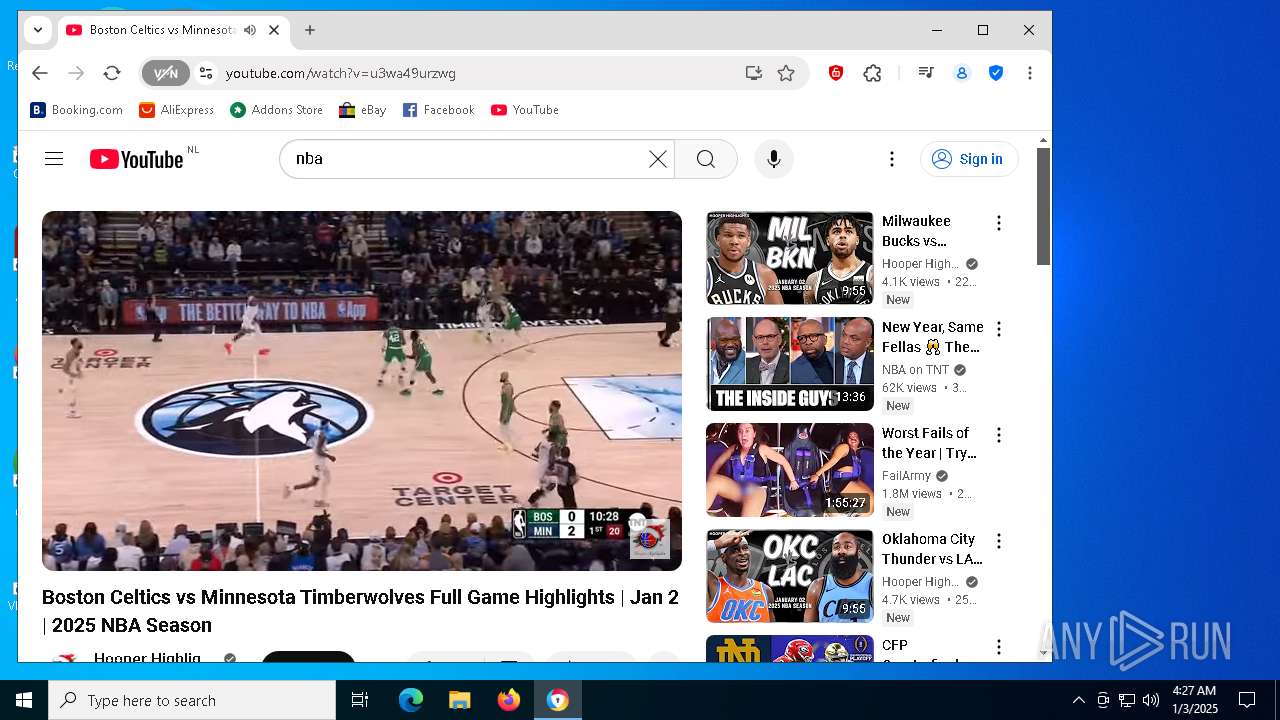Open options for Milwaukee Bucks video
1280x720 pixels.
(x=998, y=223)
